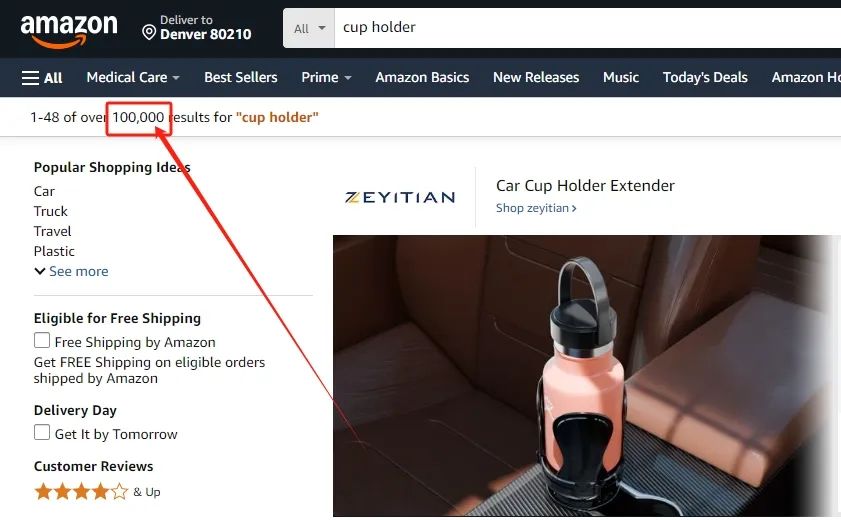This screenshot has width=841, height=520.
Task: Select the Truck shopping idea link
Action: click(50, 211)
